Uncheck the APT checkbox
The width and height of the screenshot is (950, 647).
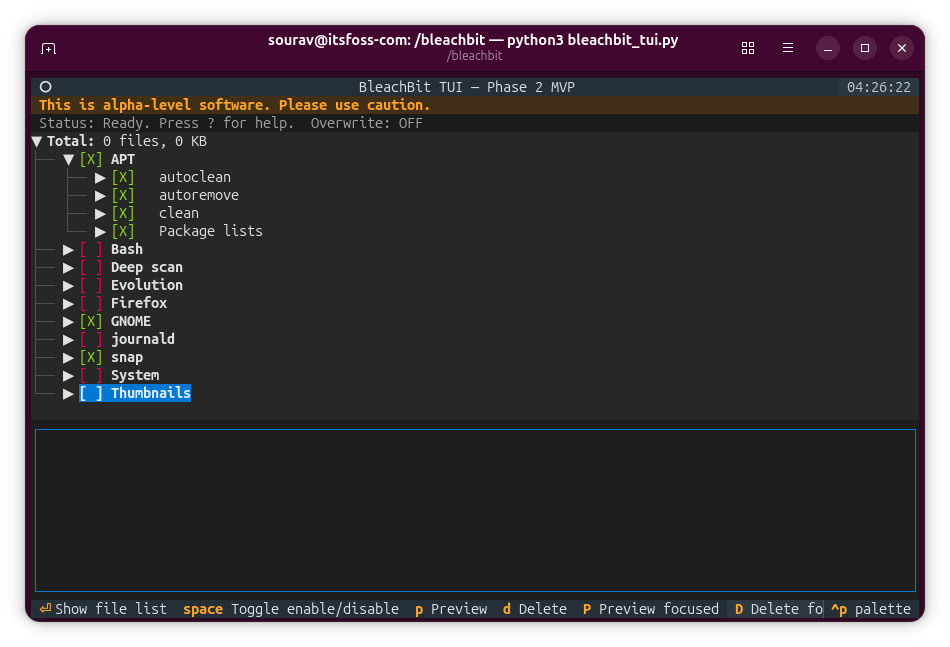click(91, 159)
